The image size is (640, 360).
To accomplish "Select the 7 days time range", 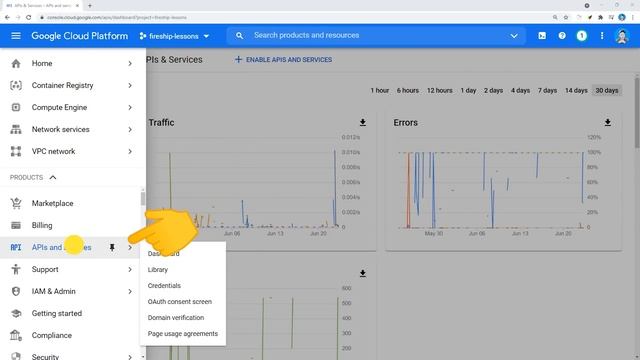I will (547, 91).
